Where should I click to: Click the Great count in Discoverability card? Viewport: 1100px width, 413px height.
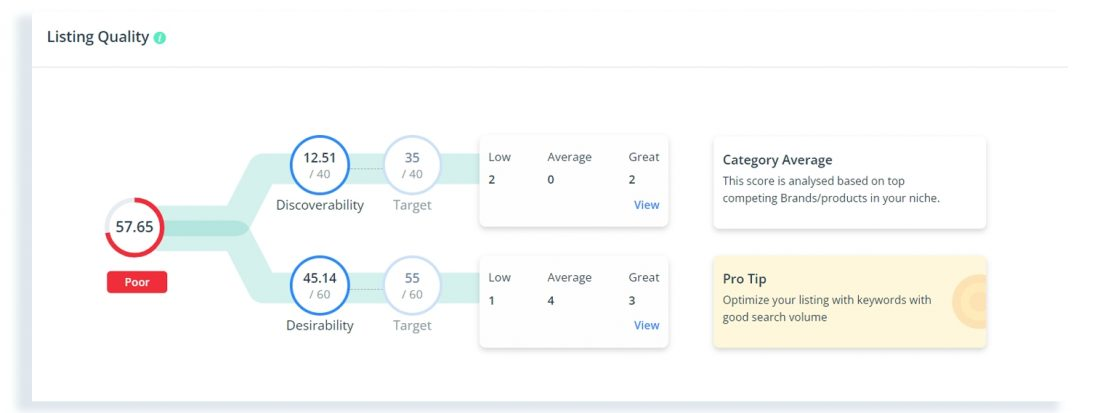632,180
